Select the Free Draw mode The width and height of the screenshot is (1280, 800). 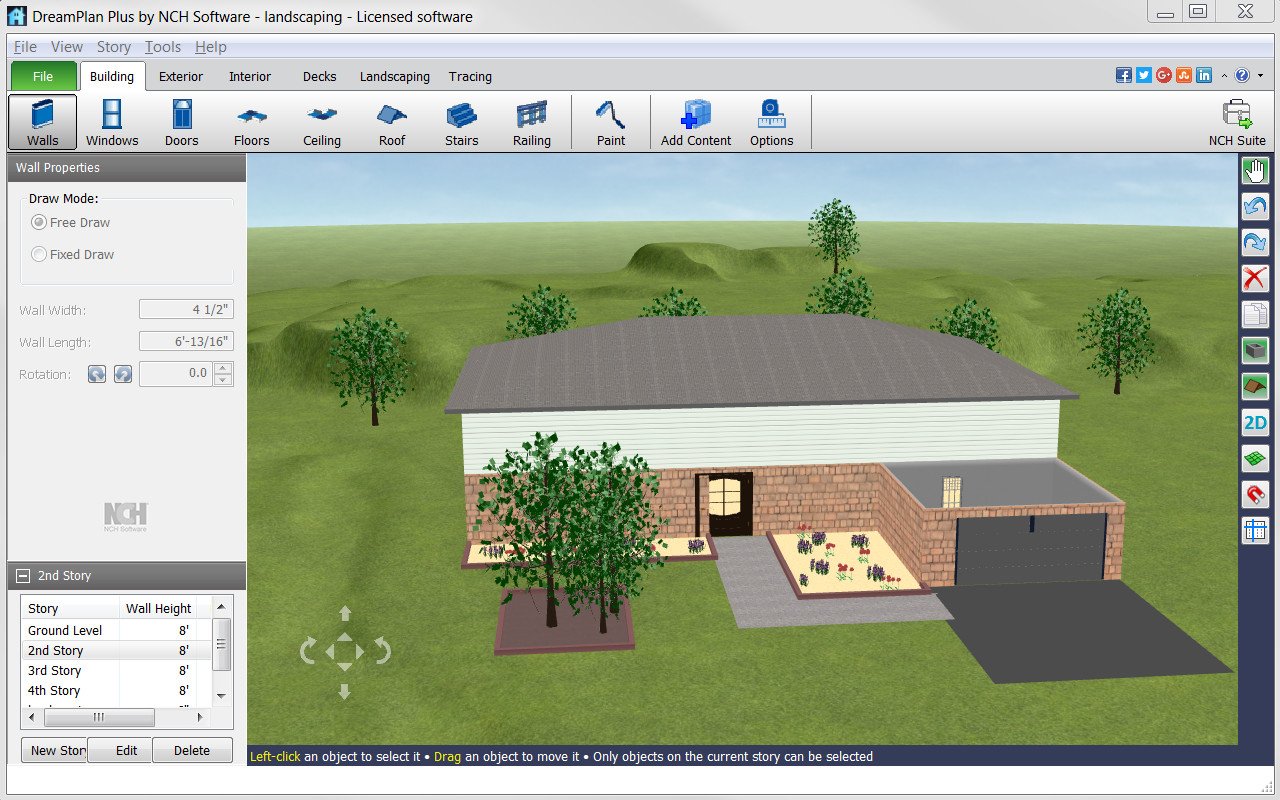[38, 222]
